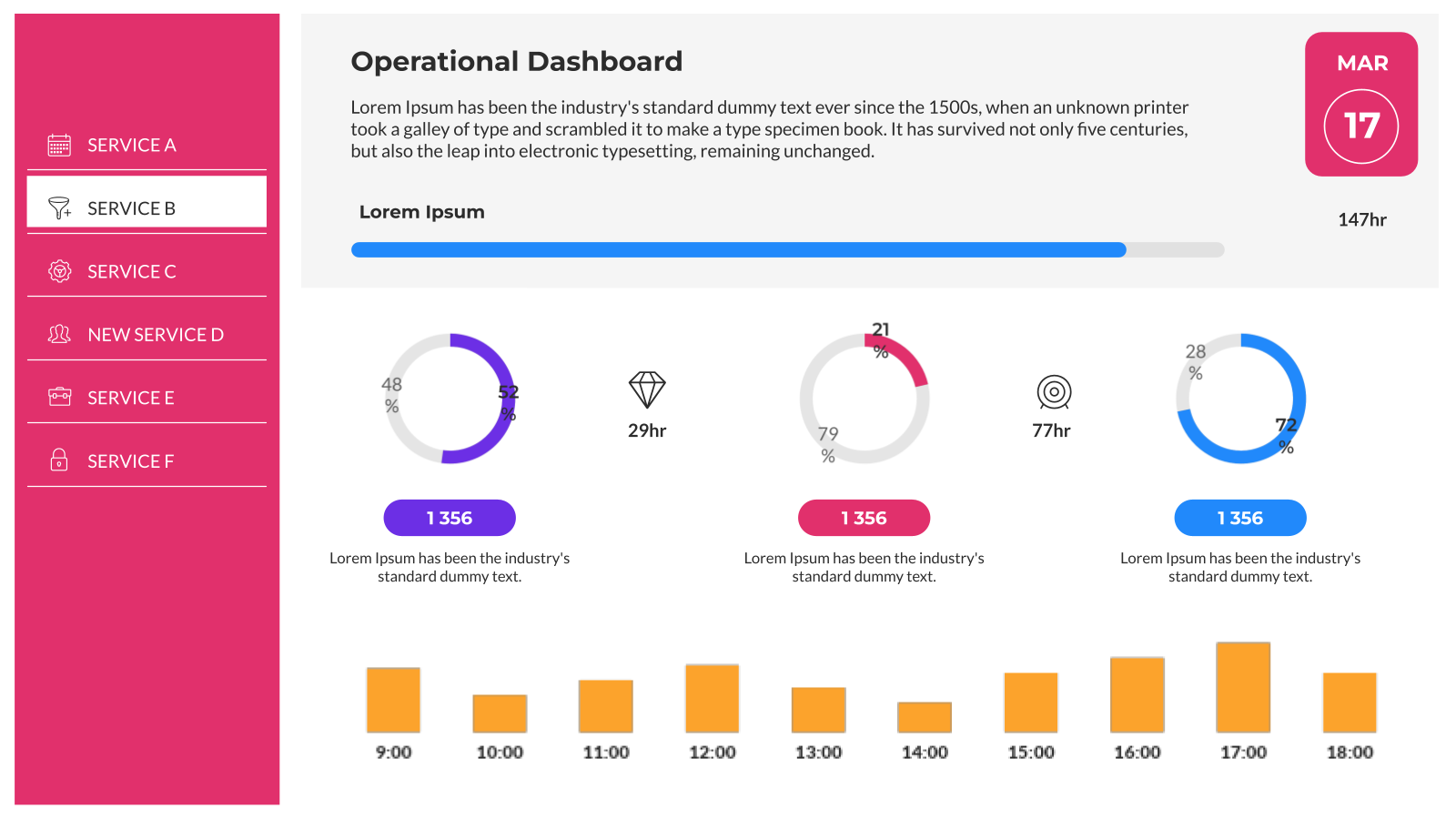This screenshot has width=1456, height=819.
Task: Click the gear icon beside Service C
Action: coord(59,271)
